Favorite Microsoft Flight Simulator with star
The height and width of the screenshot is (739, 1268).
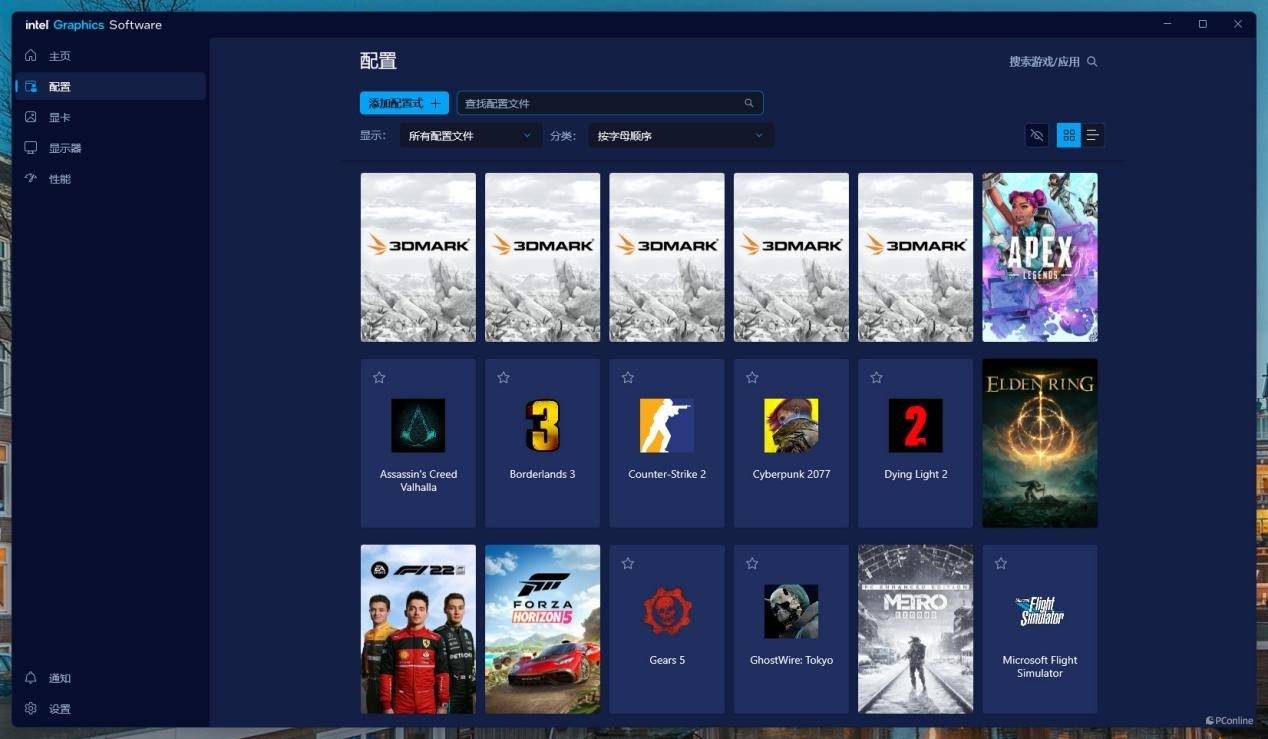[x=1001, y=564]
